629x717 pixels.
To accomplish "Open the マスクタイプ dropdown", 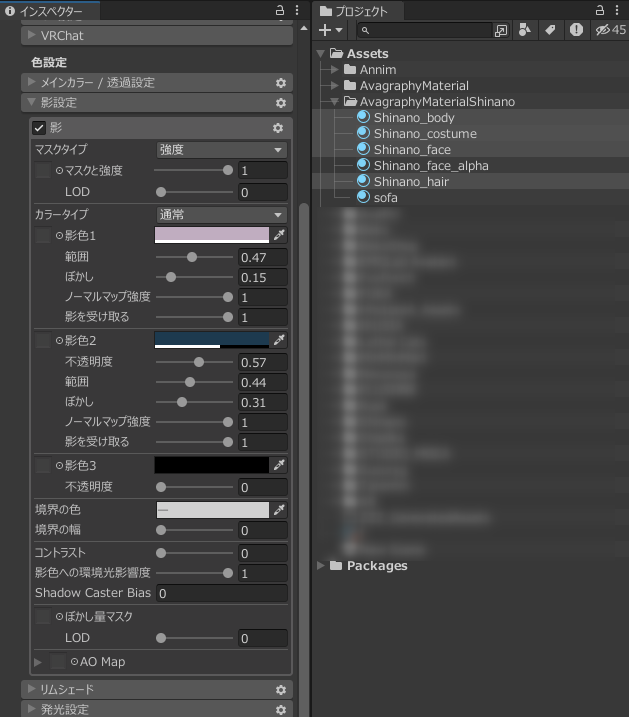I will click(x=222, y=150).
